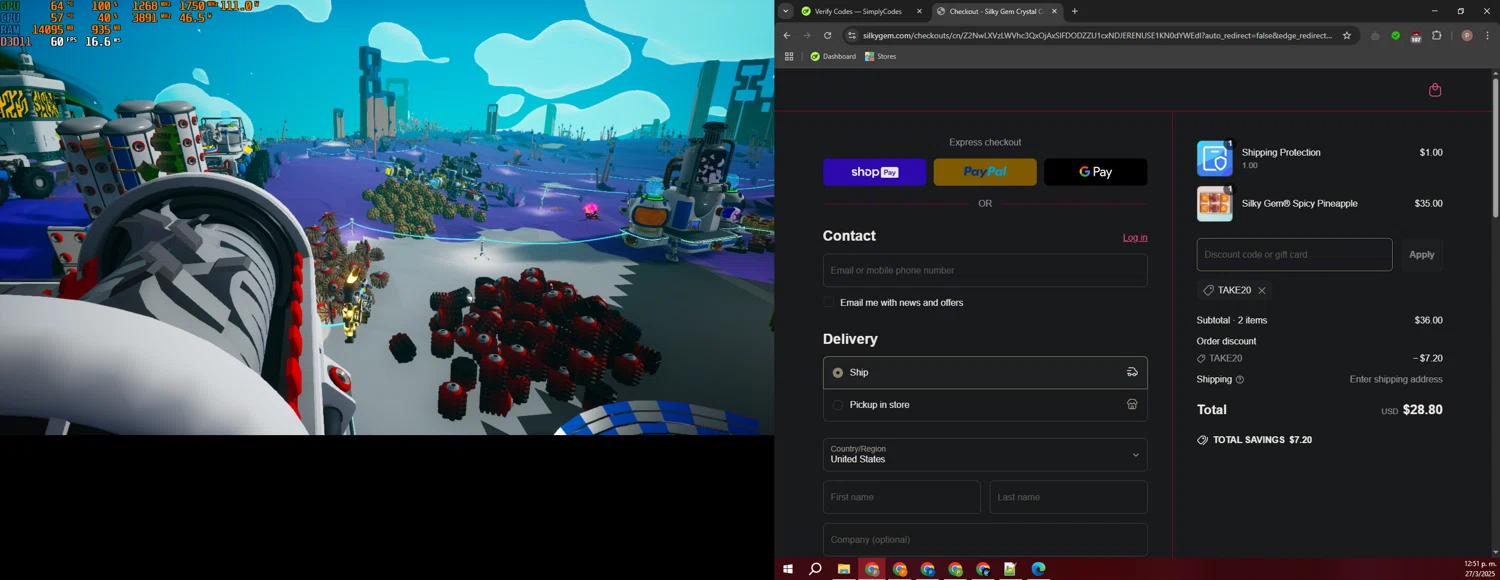
Task: Click the Apply discount button
Action: coord(1421,254)
